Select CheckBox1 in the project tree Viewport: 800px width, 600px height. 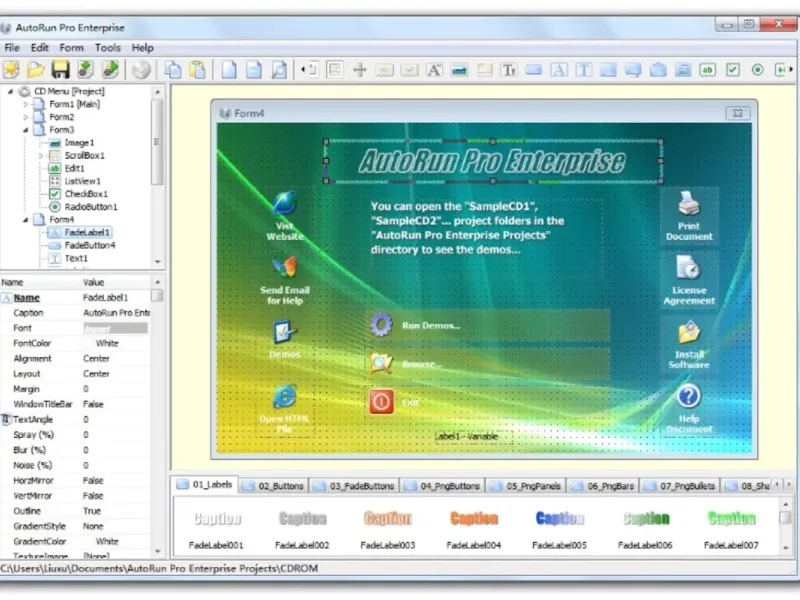coord(86,194)
